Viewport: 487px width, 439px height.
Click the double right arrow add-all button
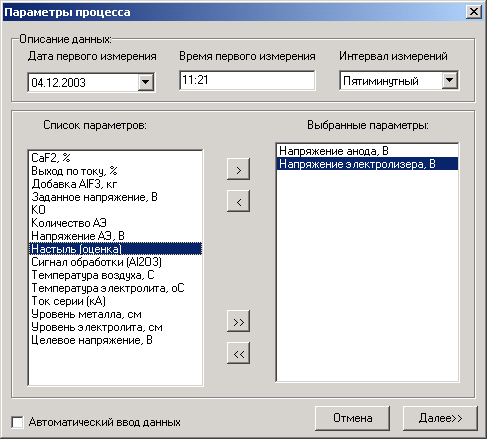pyautogui.click(x=238, y=321)
